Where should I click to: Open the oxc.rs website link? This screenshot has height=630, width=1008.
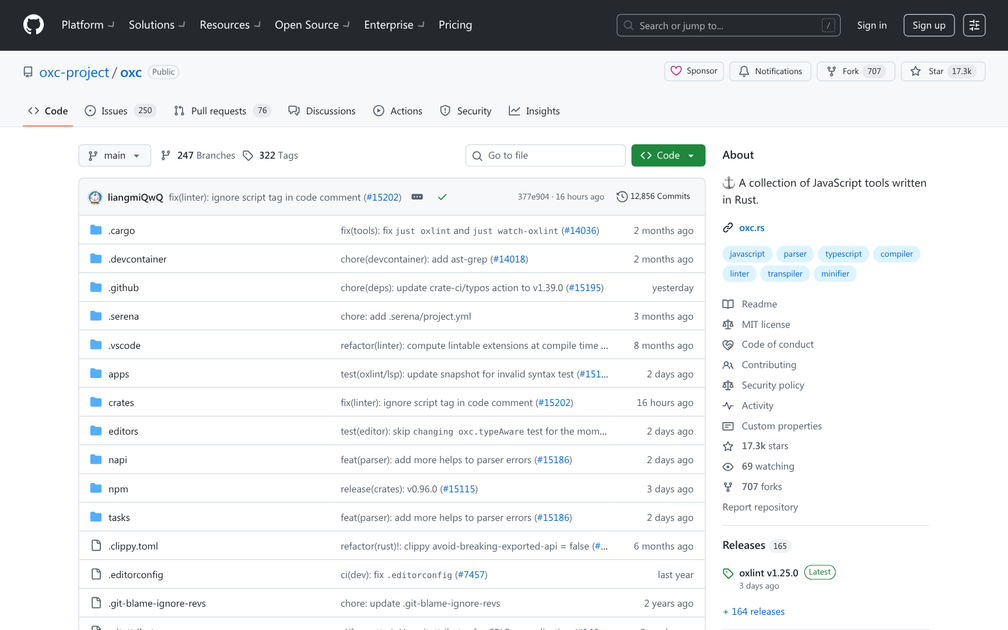pyautogui.click(x=751, y=228)
